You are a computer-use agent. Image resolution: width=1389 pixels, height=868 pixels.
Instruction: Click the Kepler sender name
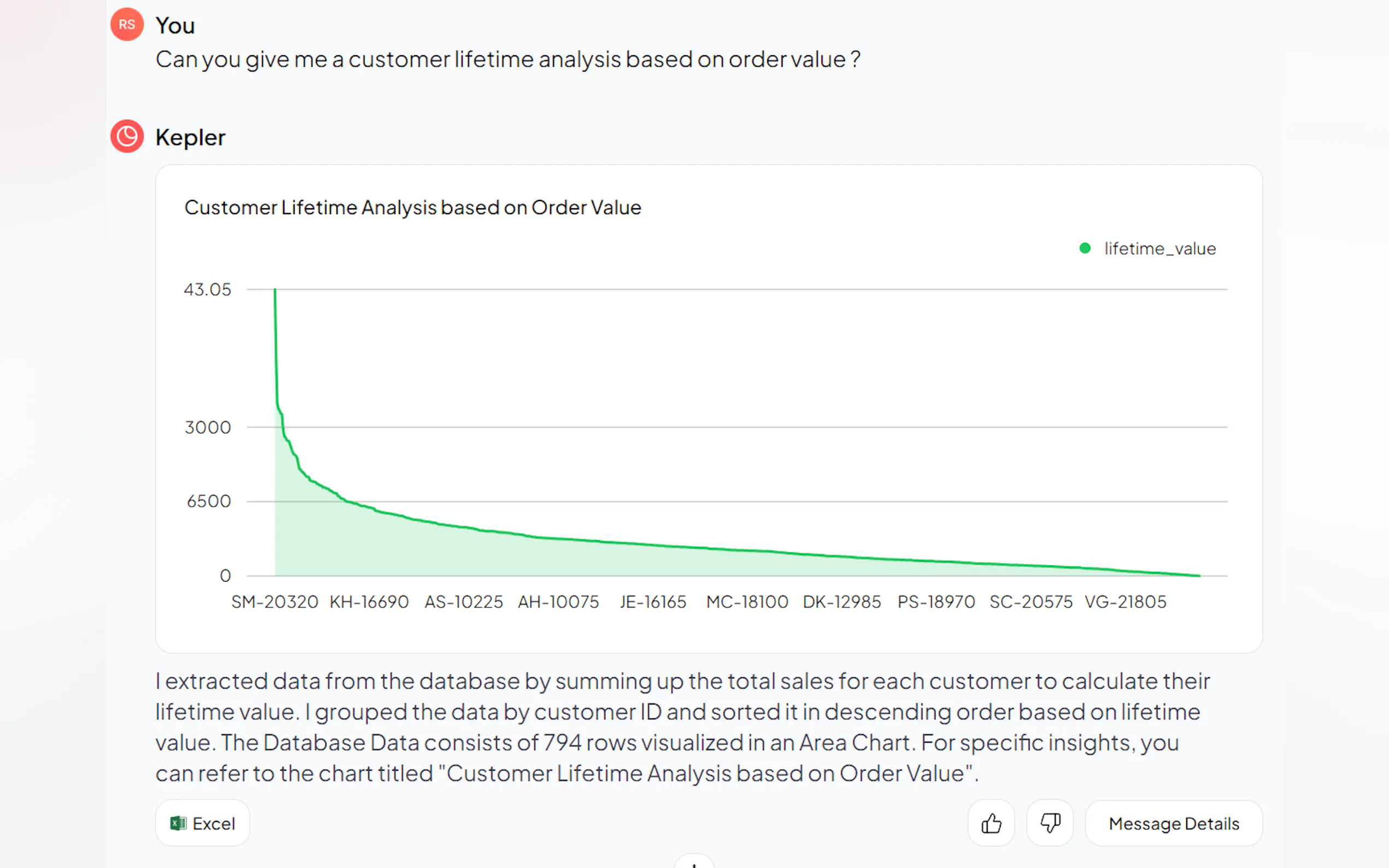(190, 137)
